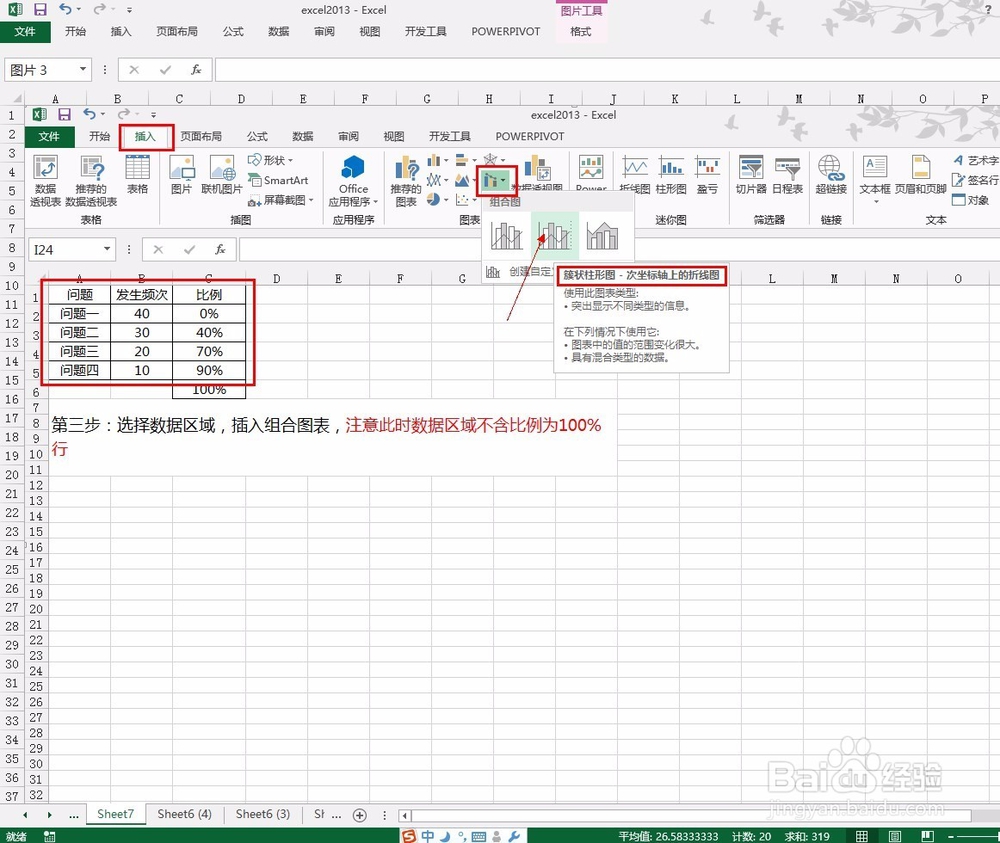Choose the first clustered column-line combo thumbnail
Image resolution: width=1000 pixels, height=843 pixels.
507,235
